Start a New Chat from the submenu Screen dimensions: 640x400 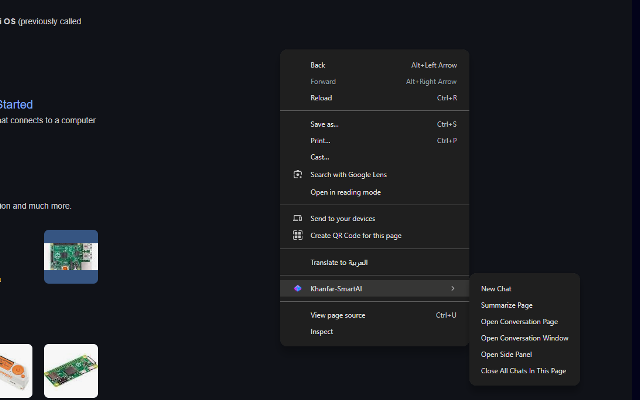click(496, 289)
